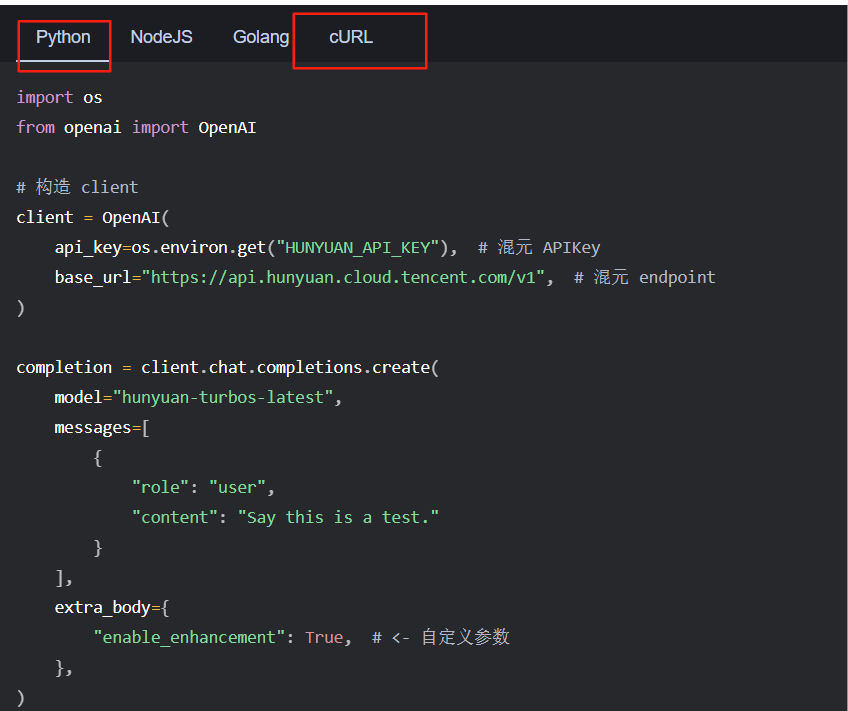Screen dimensions: 848x711
Task: Click the OpenAI import name on line two
Action: tap(227, 128)
